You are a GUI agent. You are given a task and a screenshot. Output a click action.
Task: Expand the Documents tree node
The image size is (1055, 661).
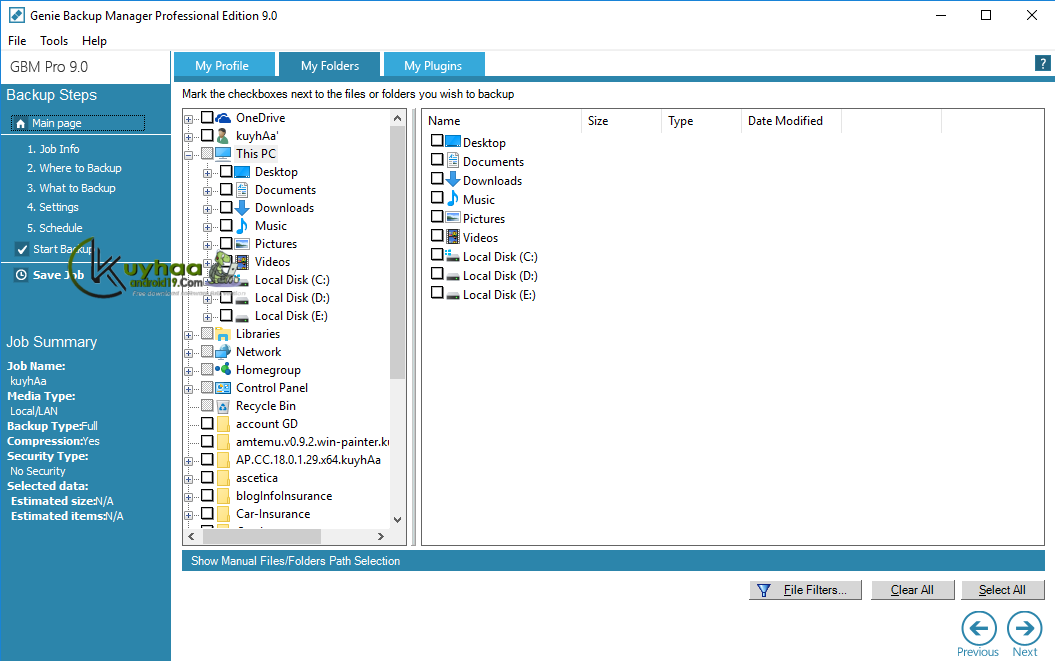pos(207,191)
